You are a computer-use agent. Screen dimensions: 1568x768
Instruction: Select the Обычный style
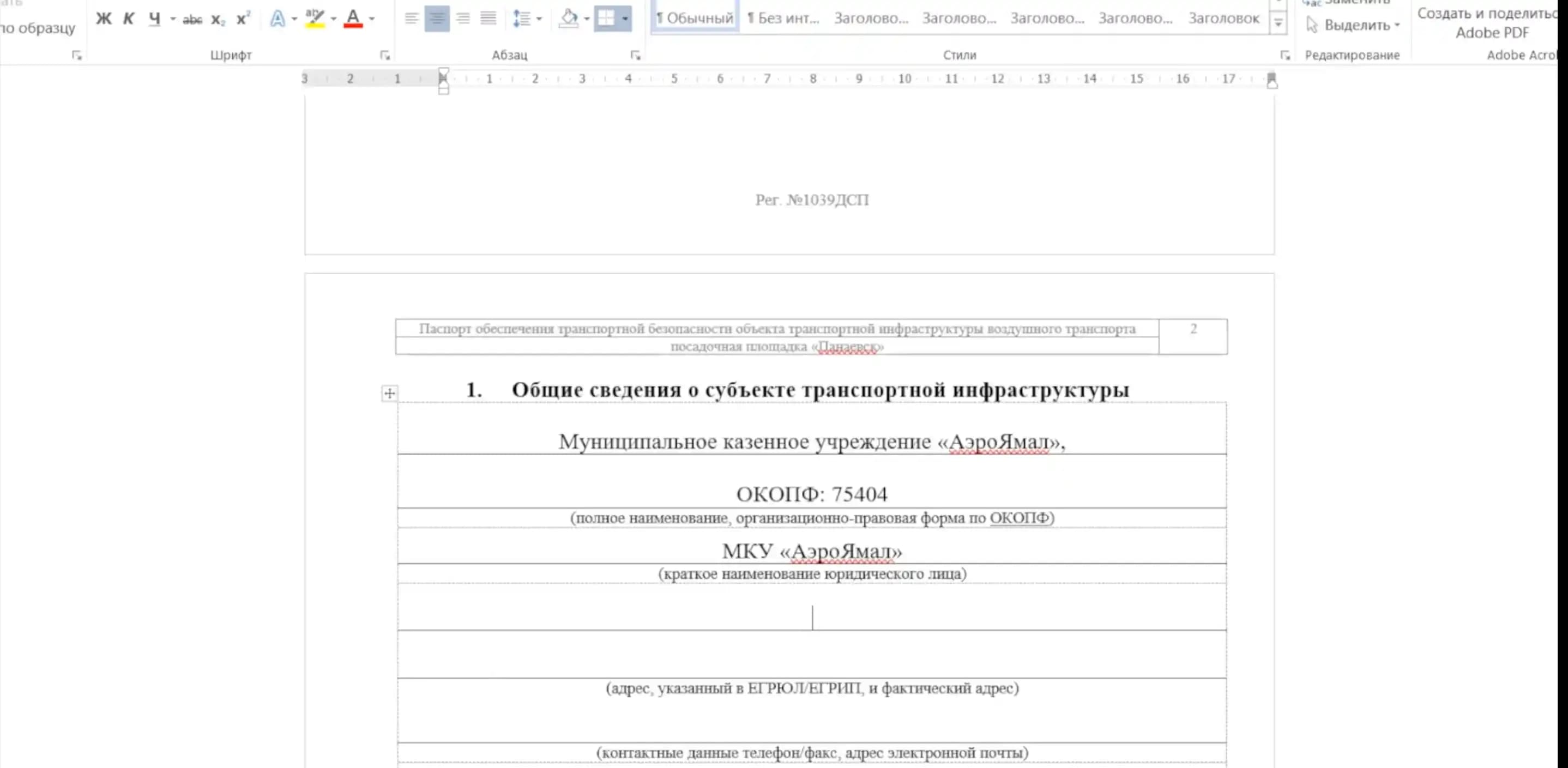pos(695,18)
